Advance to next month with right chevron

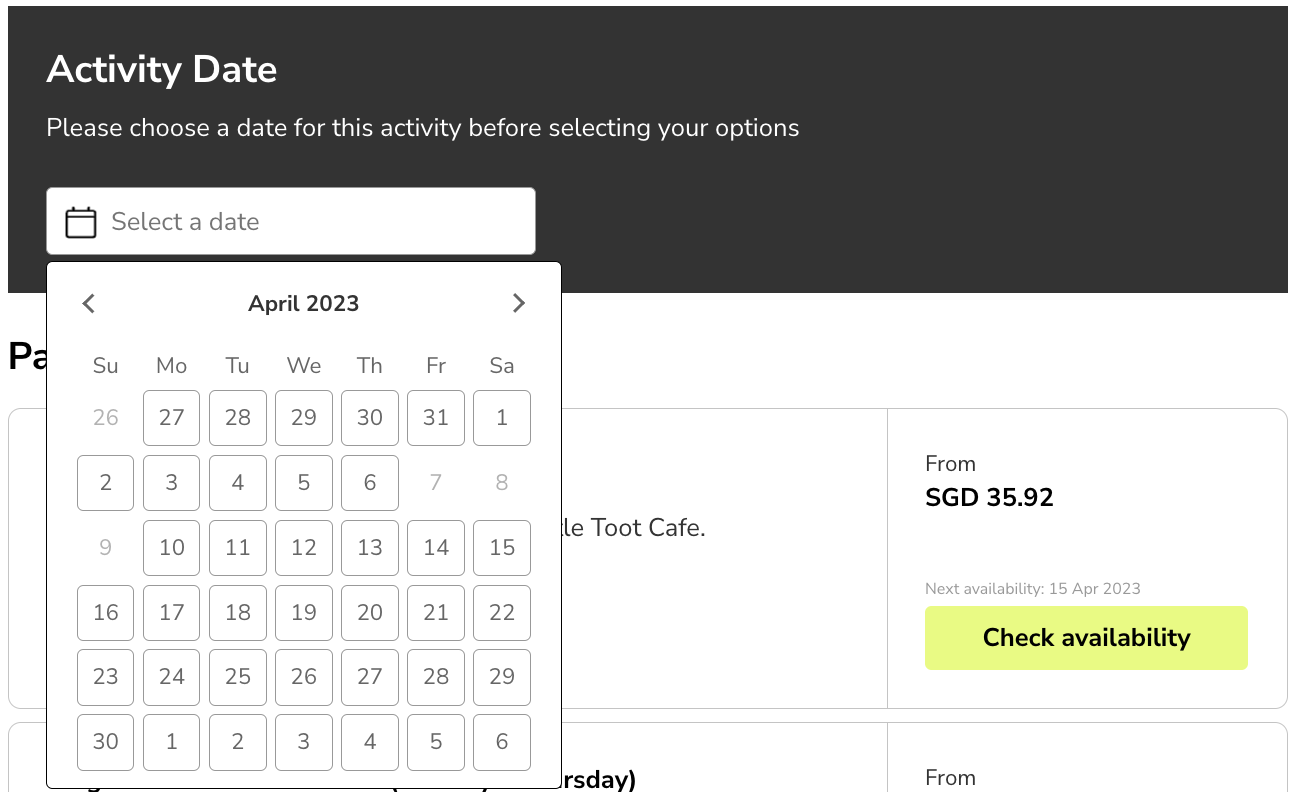[x=518, y=303]
